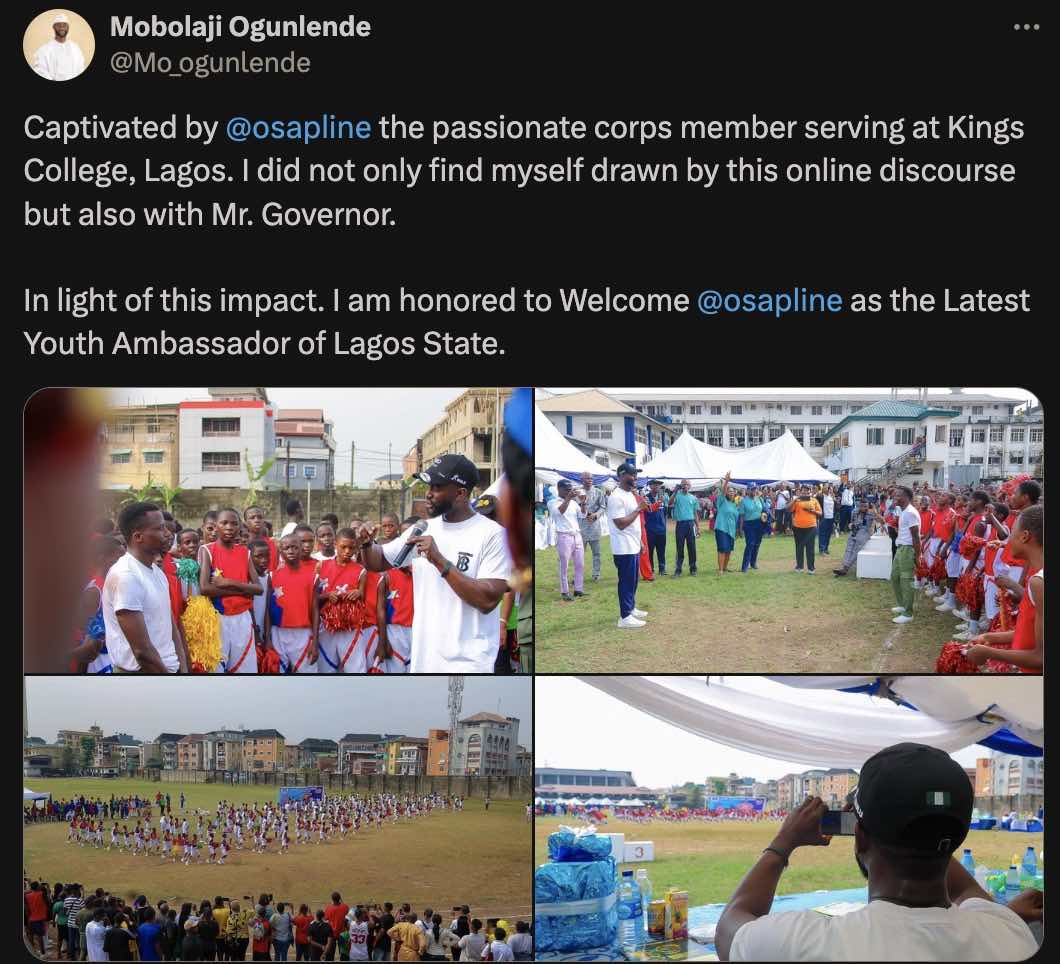Select the top-right image in the photo grid
This screenshot has width=1060, height=964.
pyautogui.click(x=789, y=530)
